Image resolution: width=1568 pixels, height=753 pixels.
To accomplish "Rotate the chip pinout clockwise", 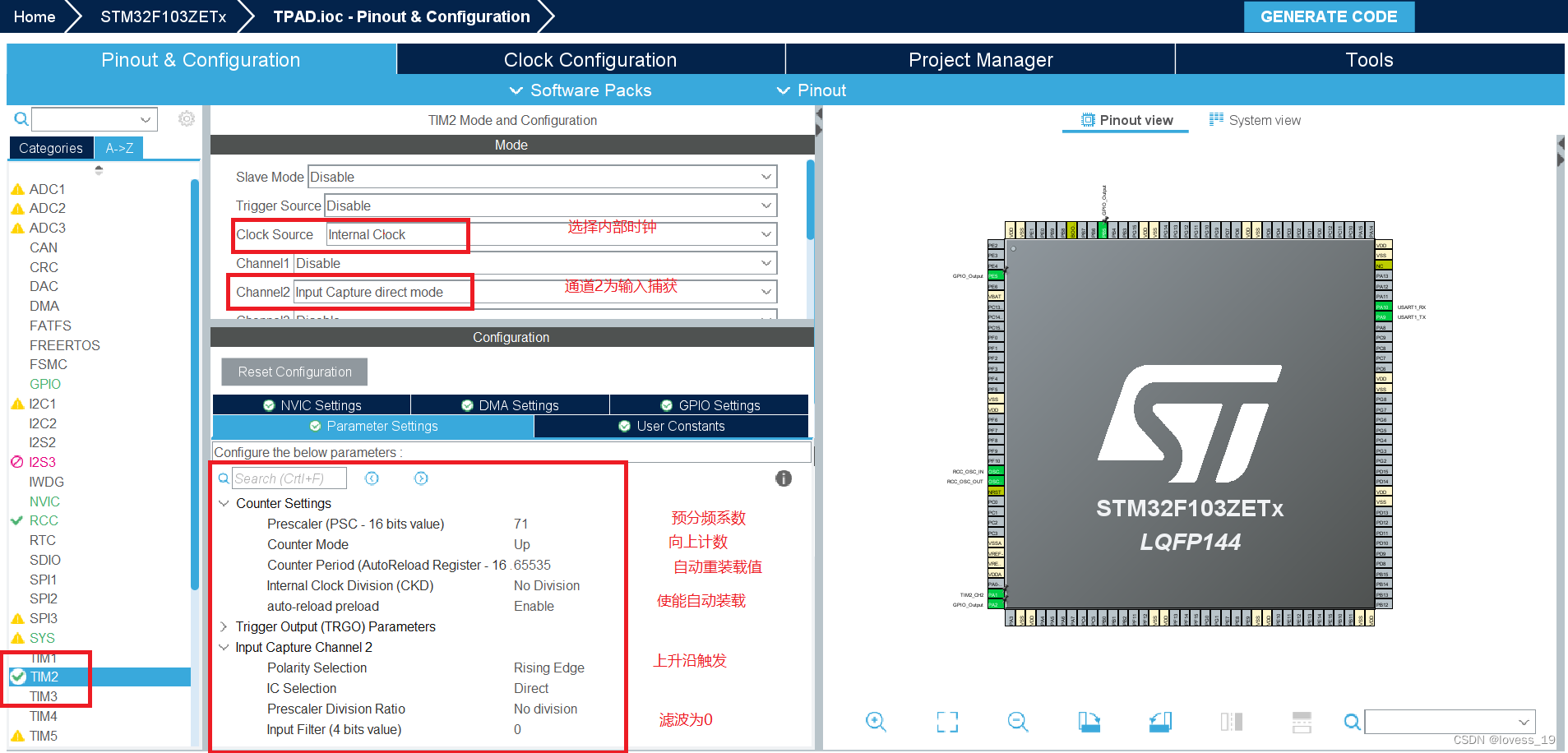I will click(x=1089, y=722).
